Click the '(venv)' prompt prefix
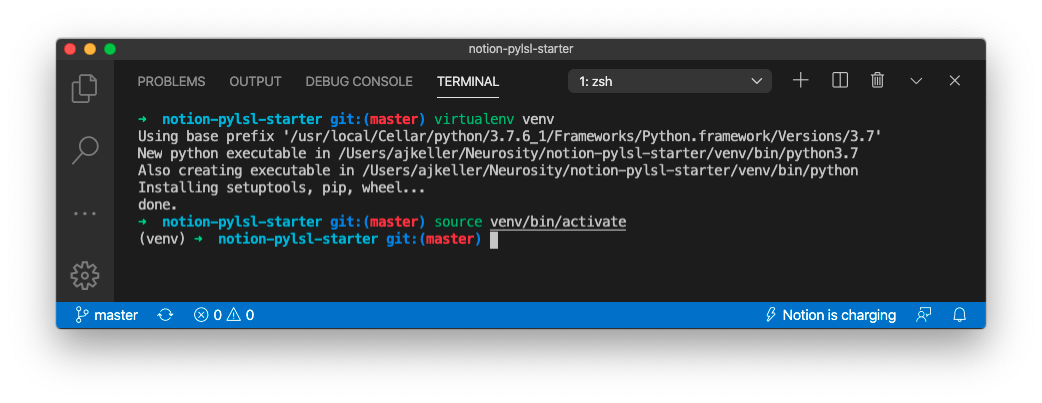1042x403 pixels. pos(161,239)
